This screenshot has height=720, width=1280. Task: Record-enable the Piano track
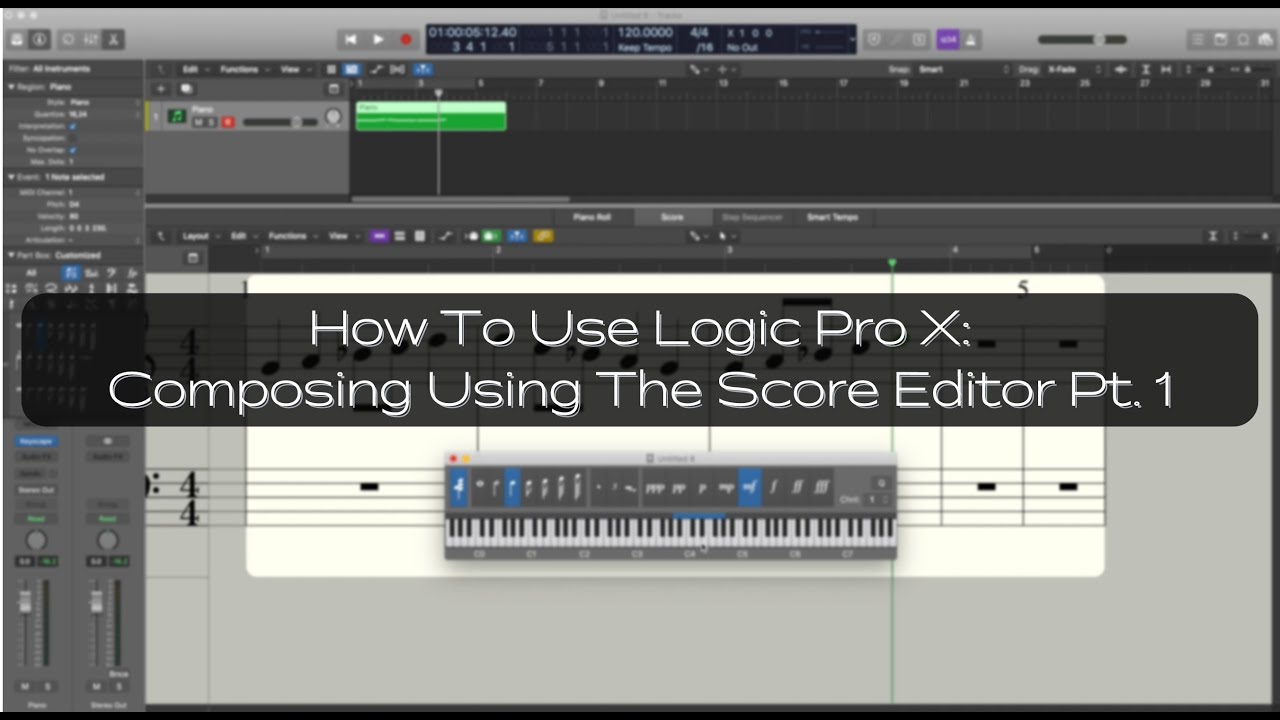[x=228, y=121]
